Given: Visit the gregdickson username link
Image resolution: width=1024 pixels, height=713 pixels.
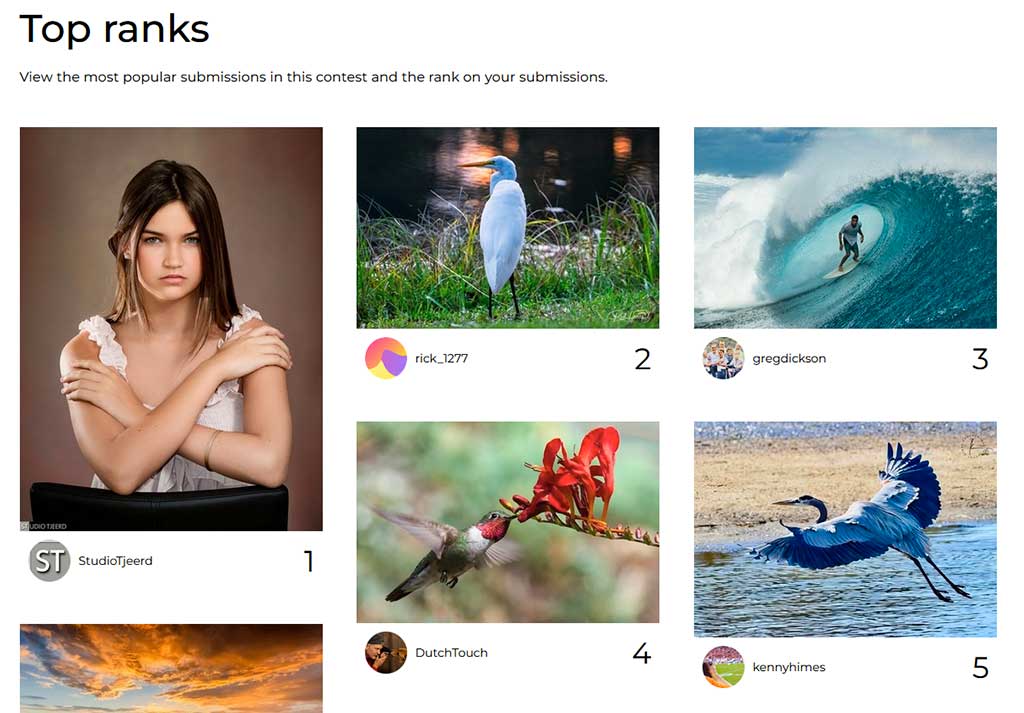Looking at the screenshot, I should [x=789, y=358].
